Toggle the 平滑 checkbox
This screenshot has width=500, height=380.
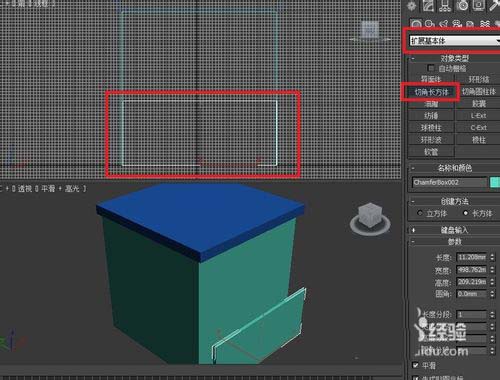point(415,365)
